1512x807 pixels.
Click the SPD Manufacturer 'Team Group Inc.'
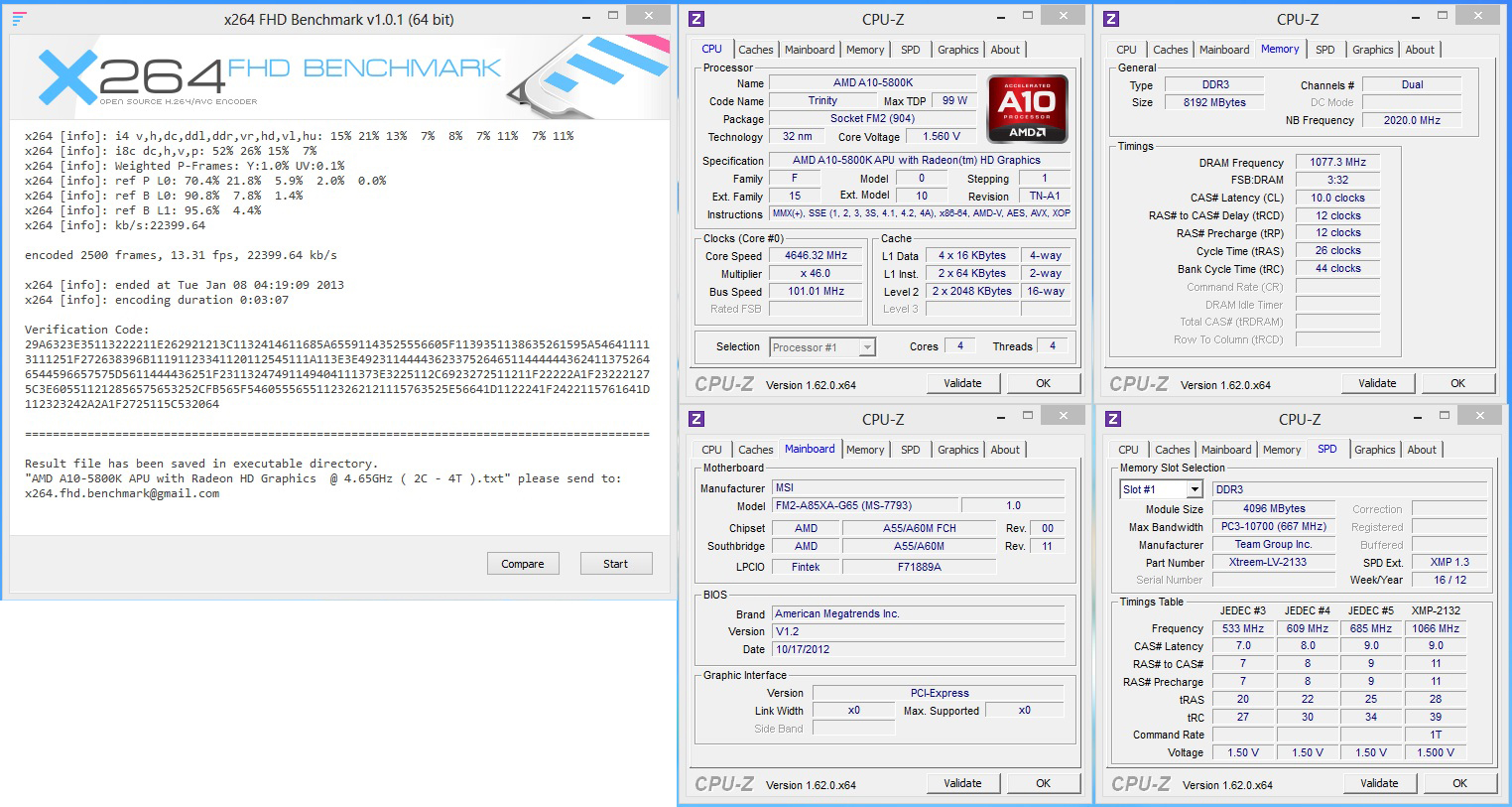click(x=1274, y=545)
